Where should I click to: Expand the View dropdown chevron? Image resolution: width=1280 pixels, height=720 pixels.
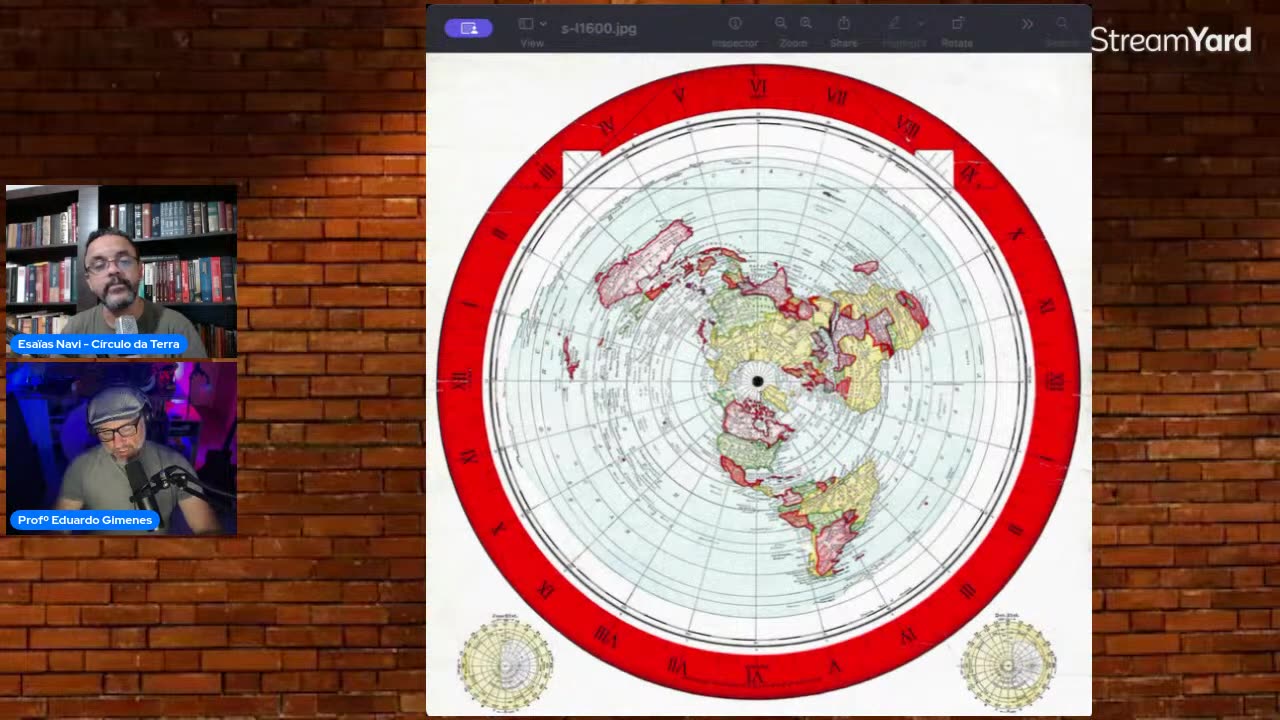tap(543, 24)
